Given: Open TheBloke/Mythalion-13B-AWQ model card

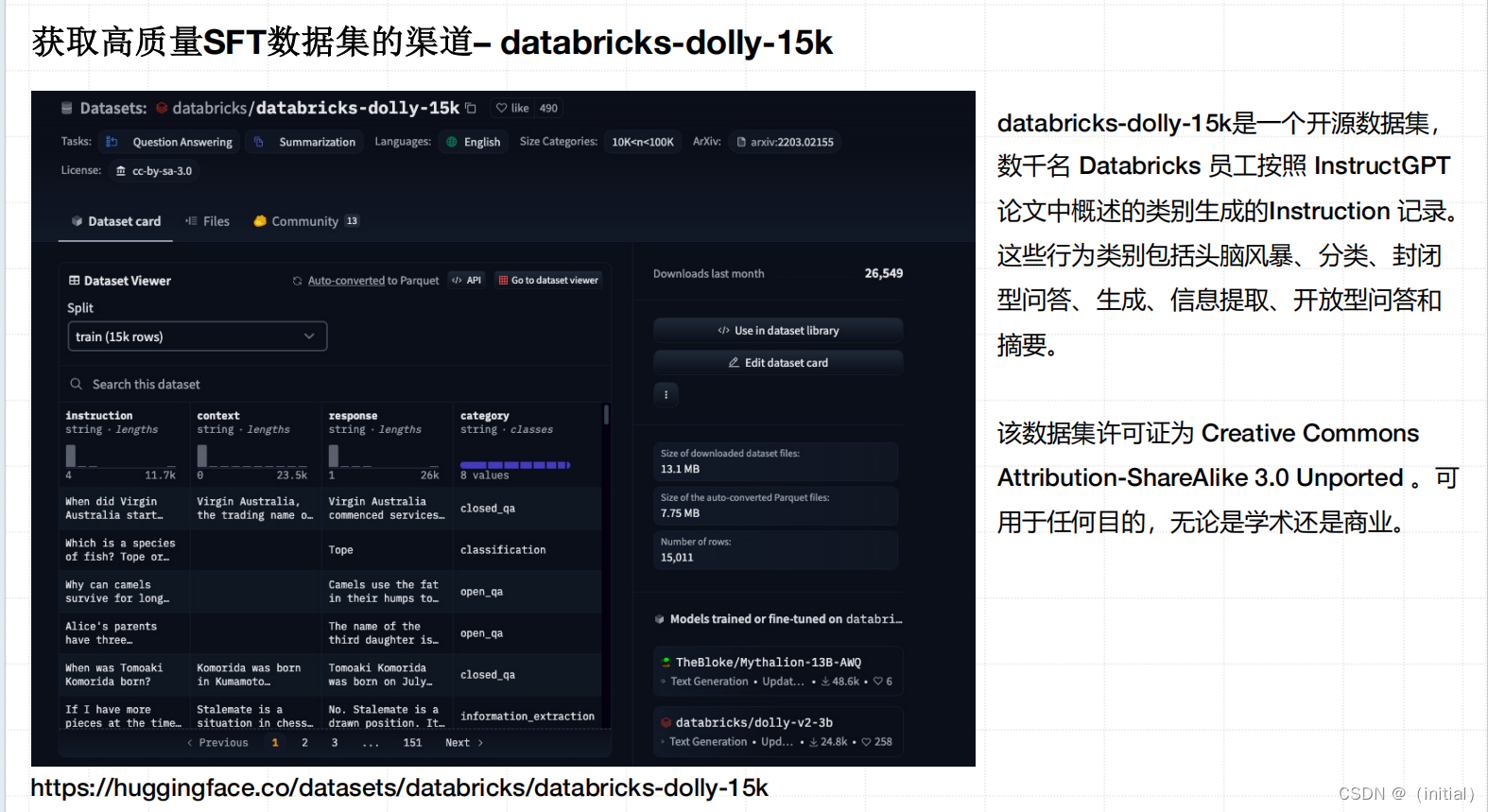Looking at the screenshot, I should pyautogui.click(x=778, y=671).
